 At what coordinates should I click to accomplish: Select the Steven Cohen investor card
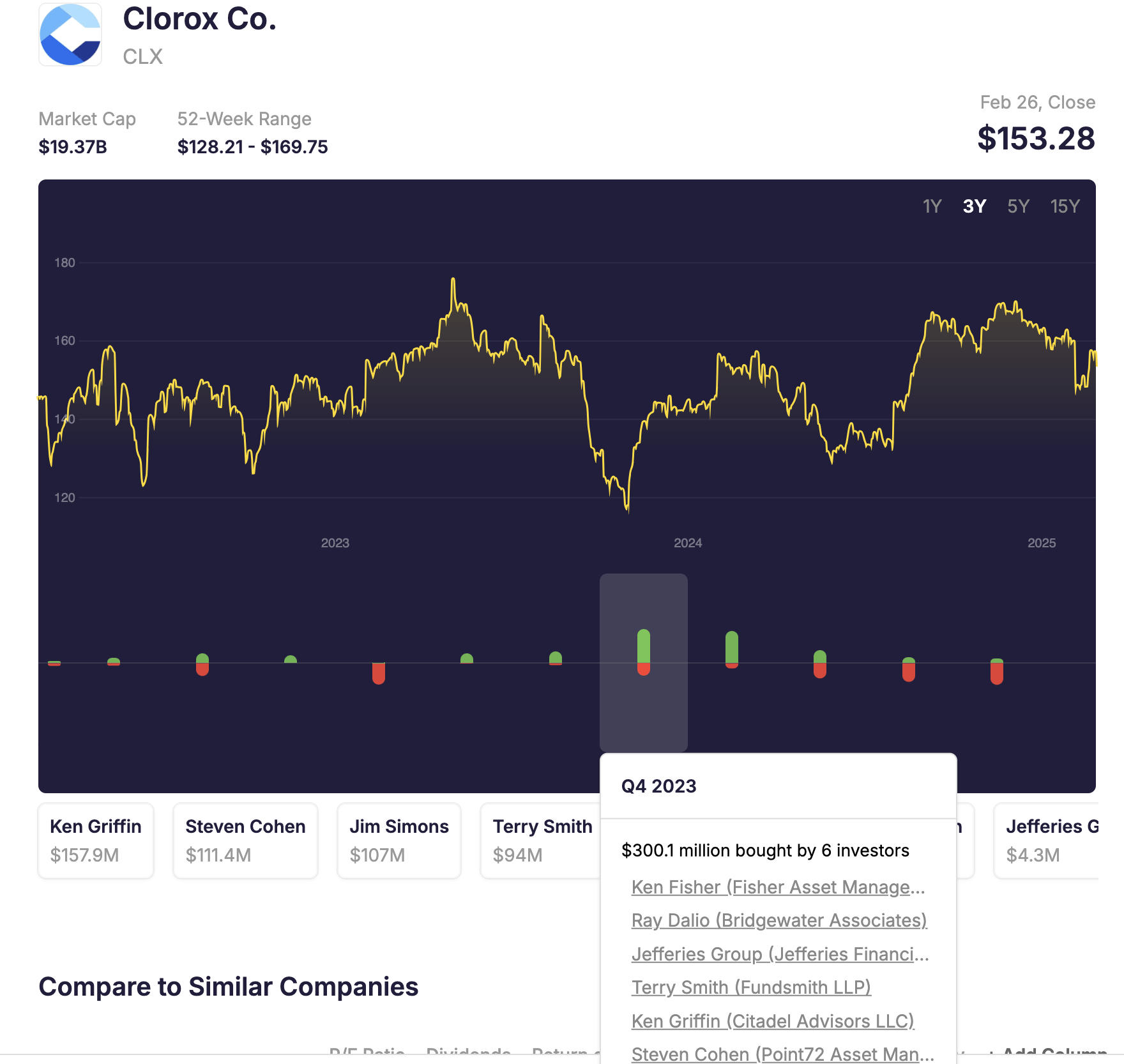point(245,840)
